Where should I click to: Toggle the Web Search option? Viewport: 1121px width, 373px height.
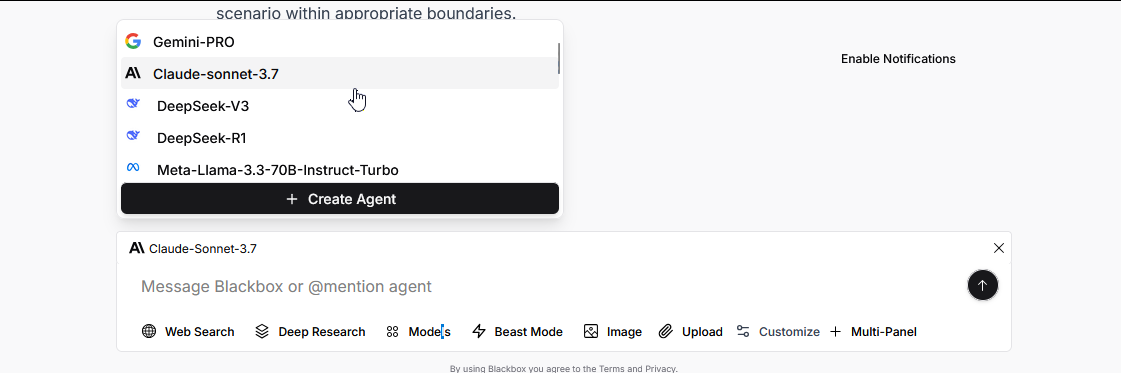pyautogui.click(x=188, y=332)
